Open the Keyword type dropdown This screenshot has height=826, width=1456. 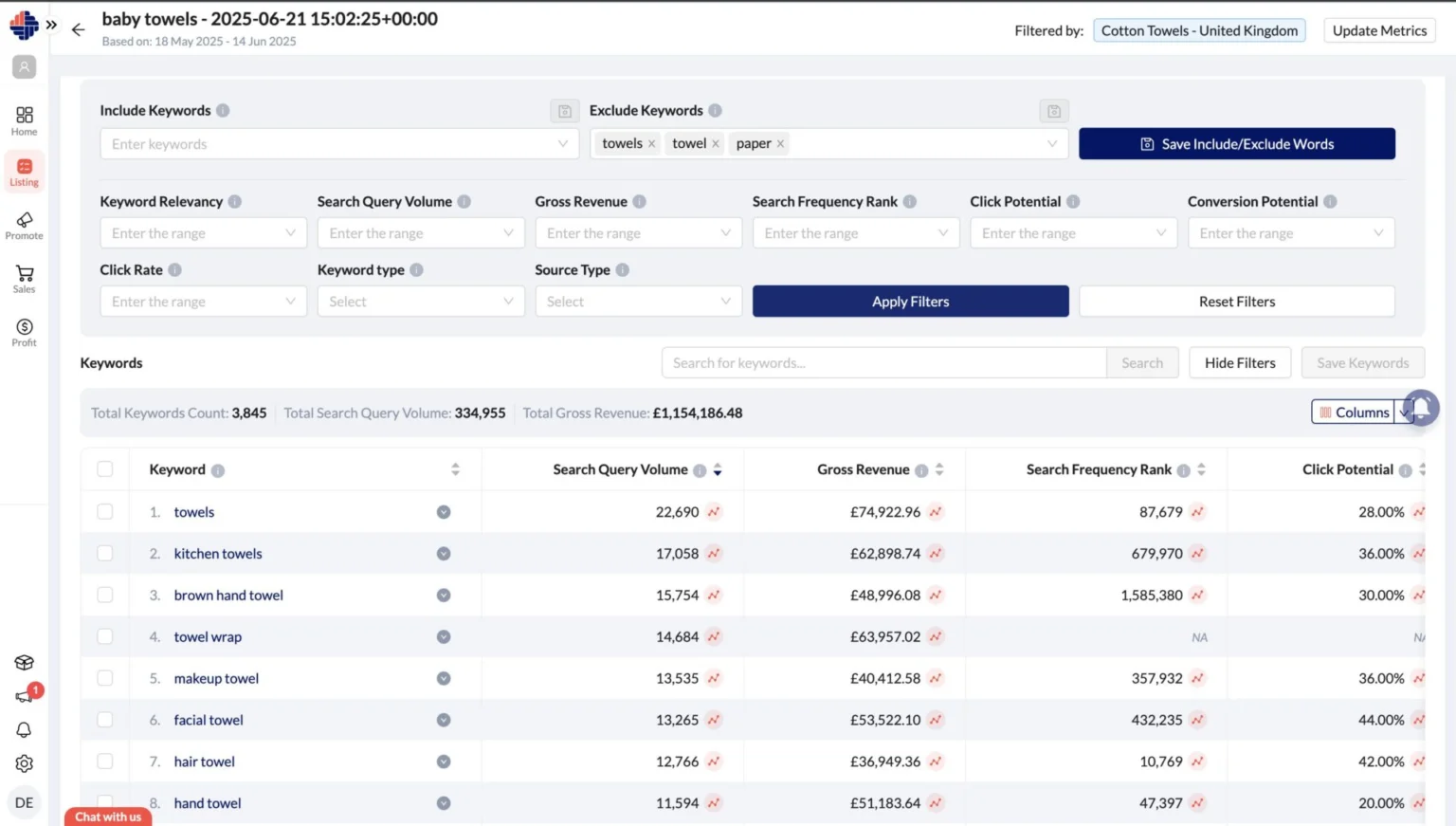point(420,302)
